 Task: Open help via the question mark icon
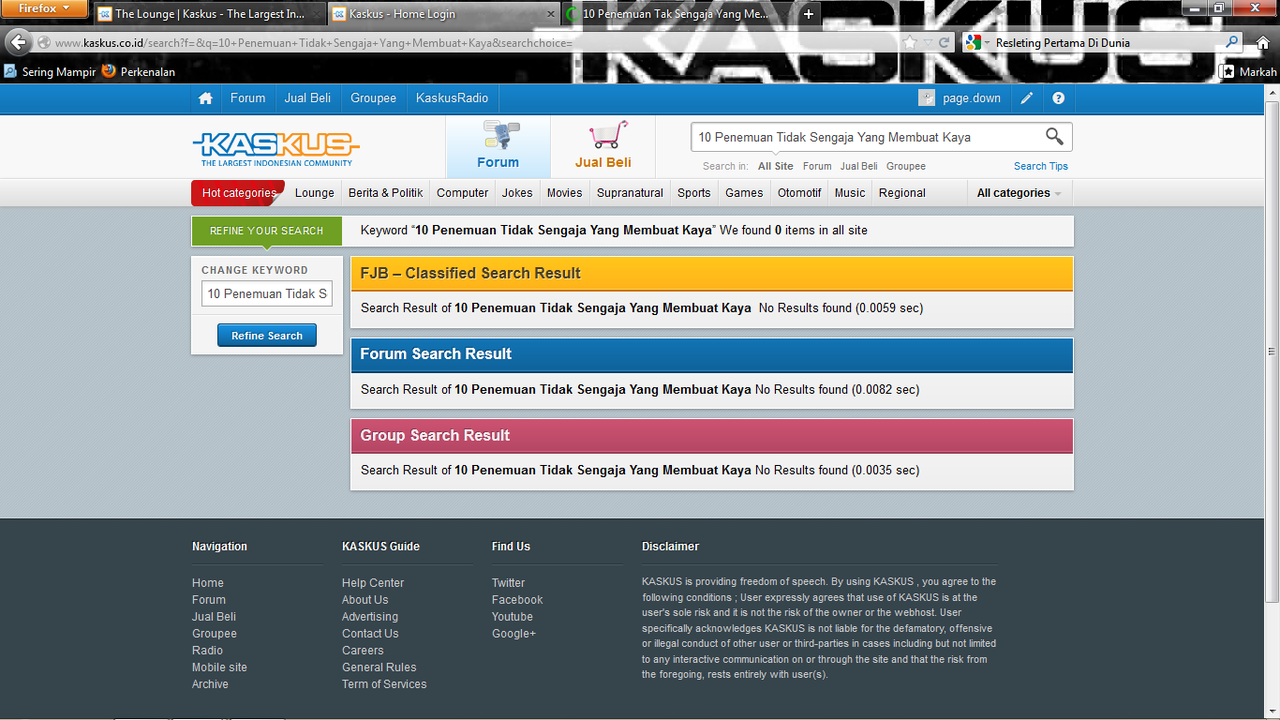click(x=1058, y=98)
